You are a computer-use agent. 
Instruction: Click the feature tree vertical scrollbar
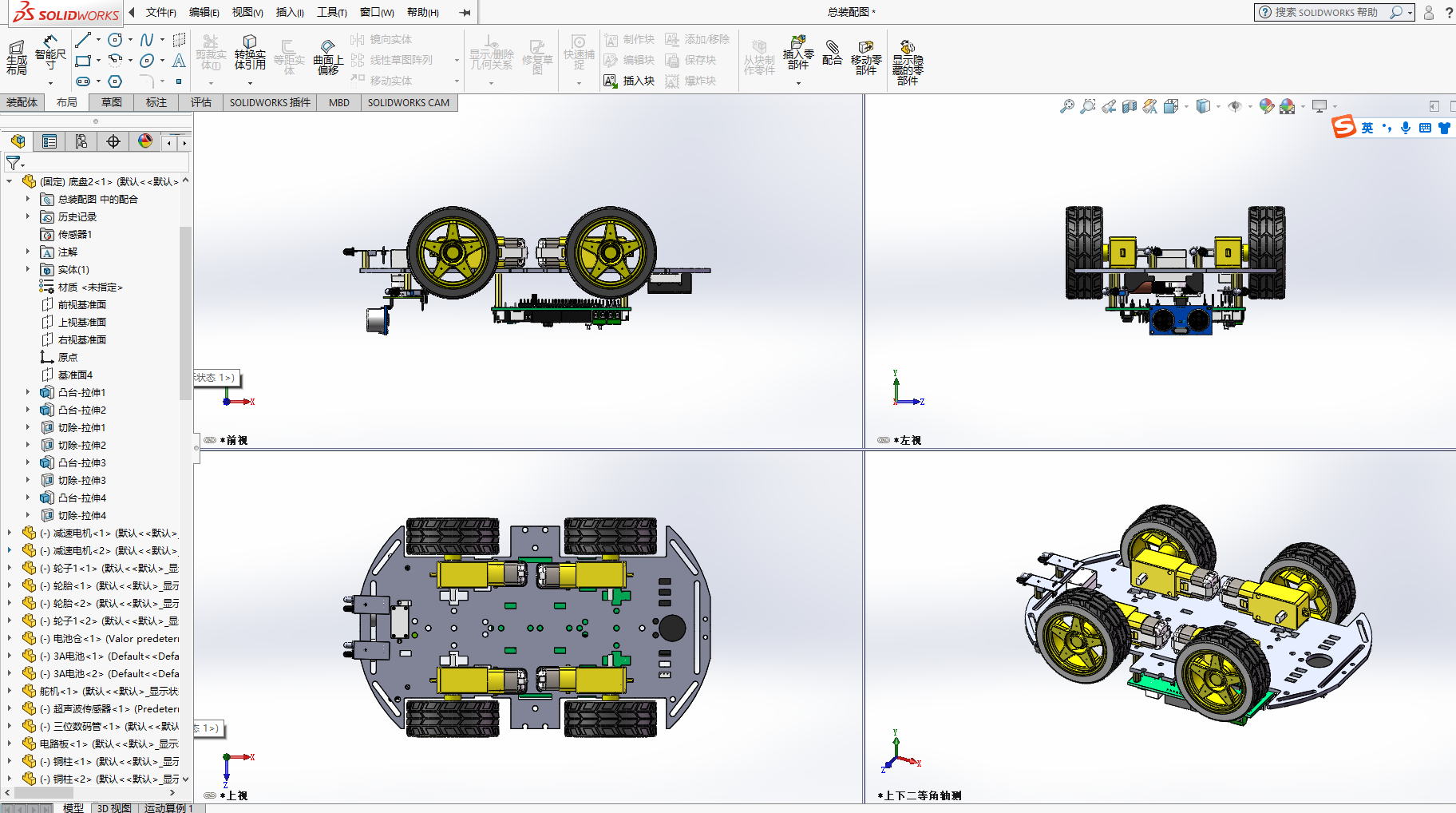coord(185,312)
